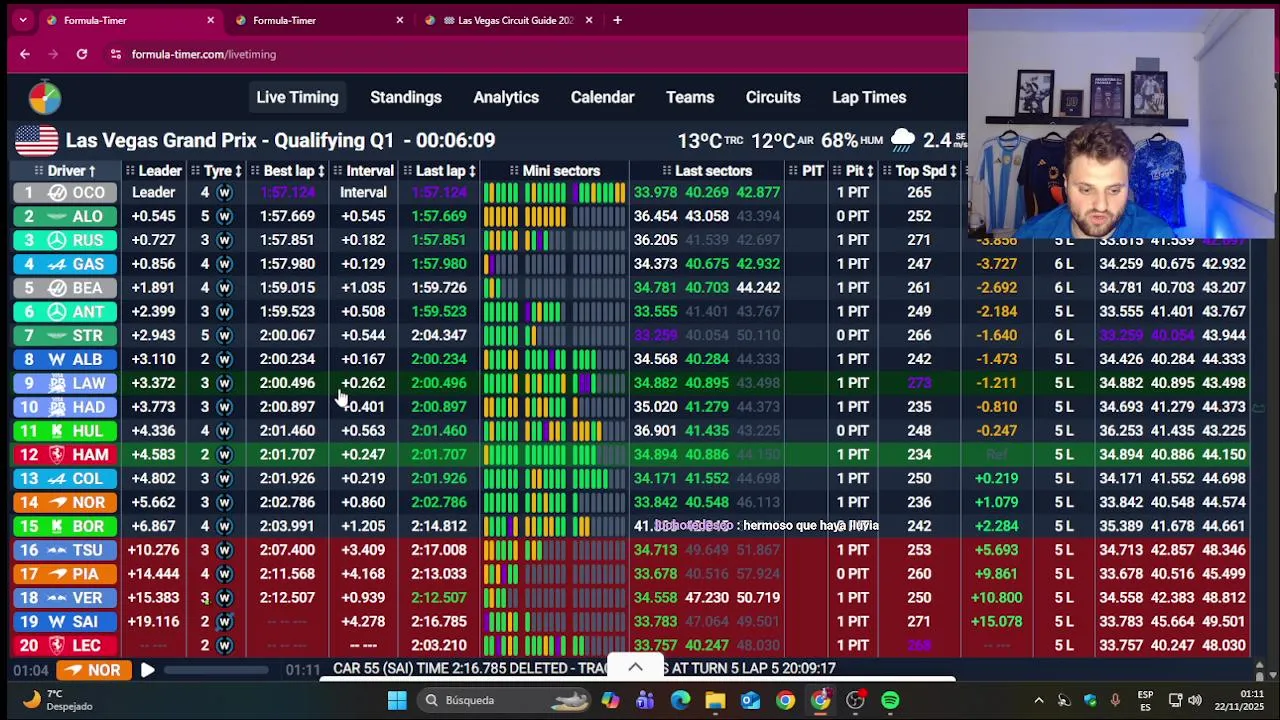
Task: Open Outlook from the taskbar
Action: [x=750, y=700]
